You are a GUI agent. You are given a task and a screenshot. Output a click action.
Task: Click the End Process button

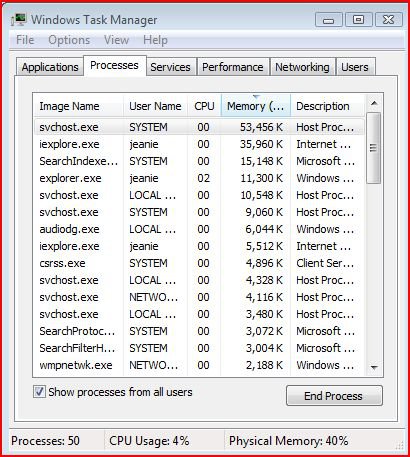(x=334, y=396)
